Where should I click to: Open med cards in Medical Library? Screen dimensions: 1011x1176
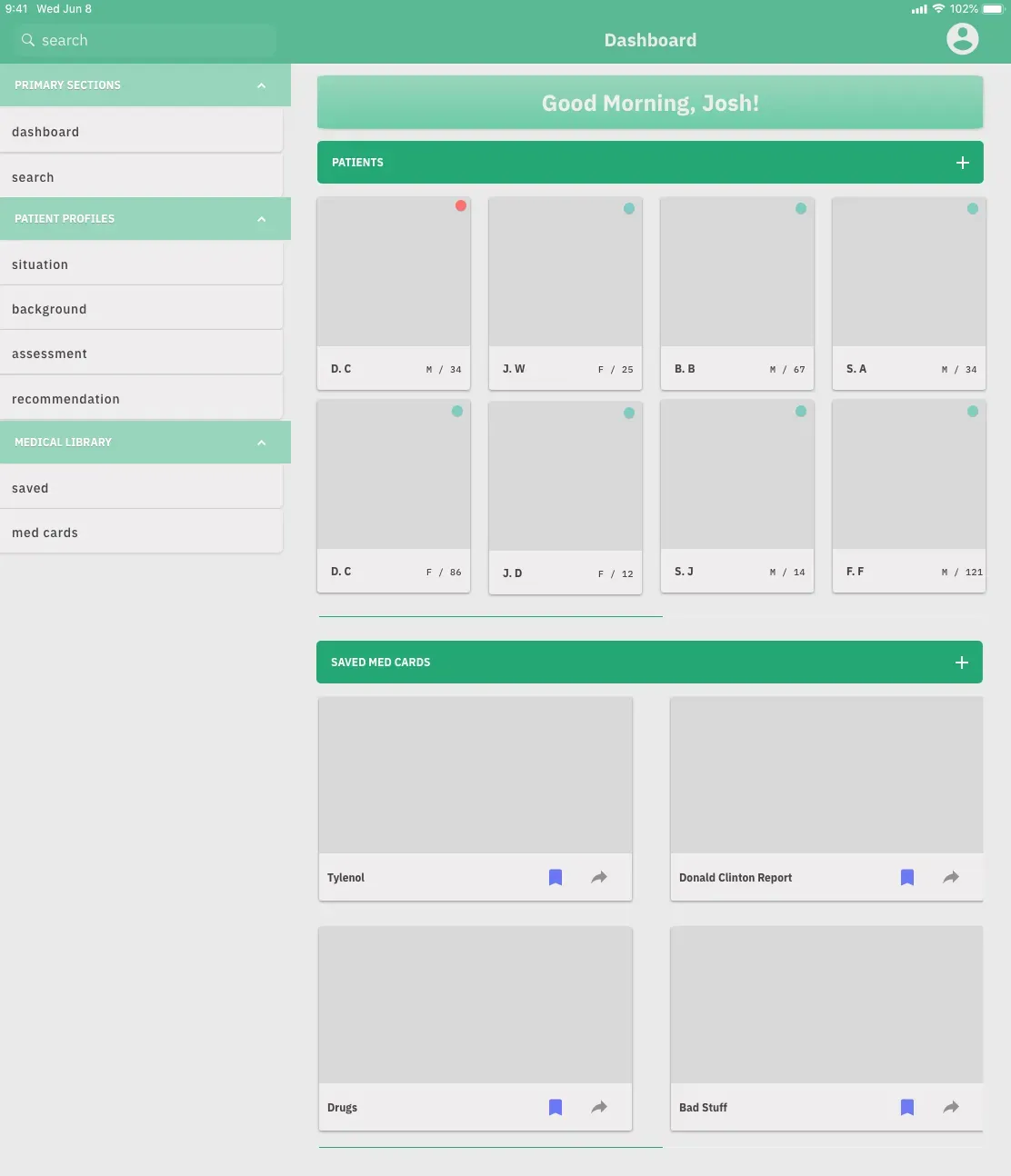(x=141, y=533)
